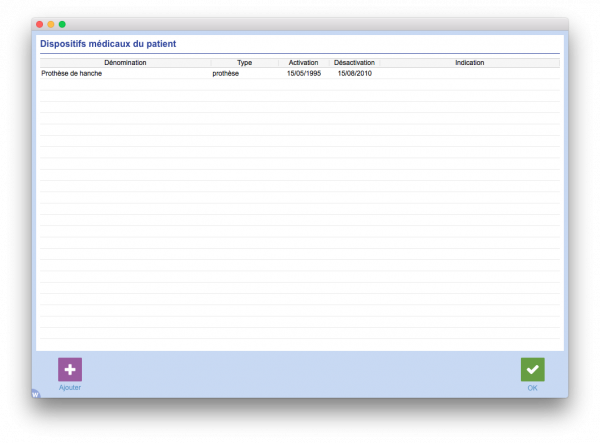Screen dimensions: 600x443
Task: Select the Prothèse de hanche row
Action: tap(300, 73)
